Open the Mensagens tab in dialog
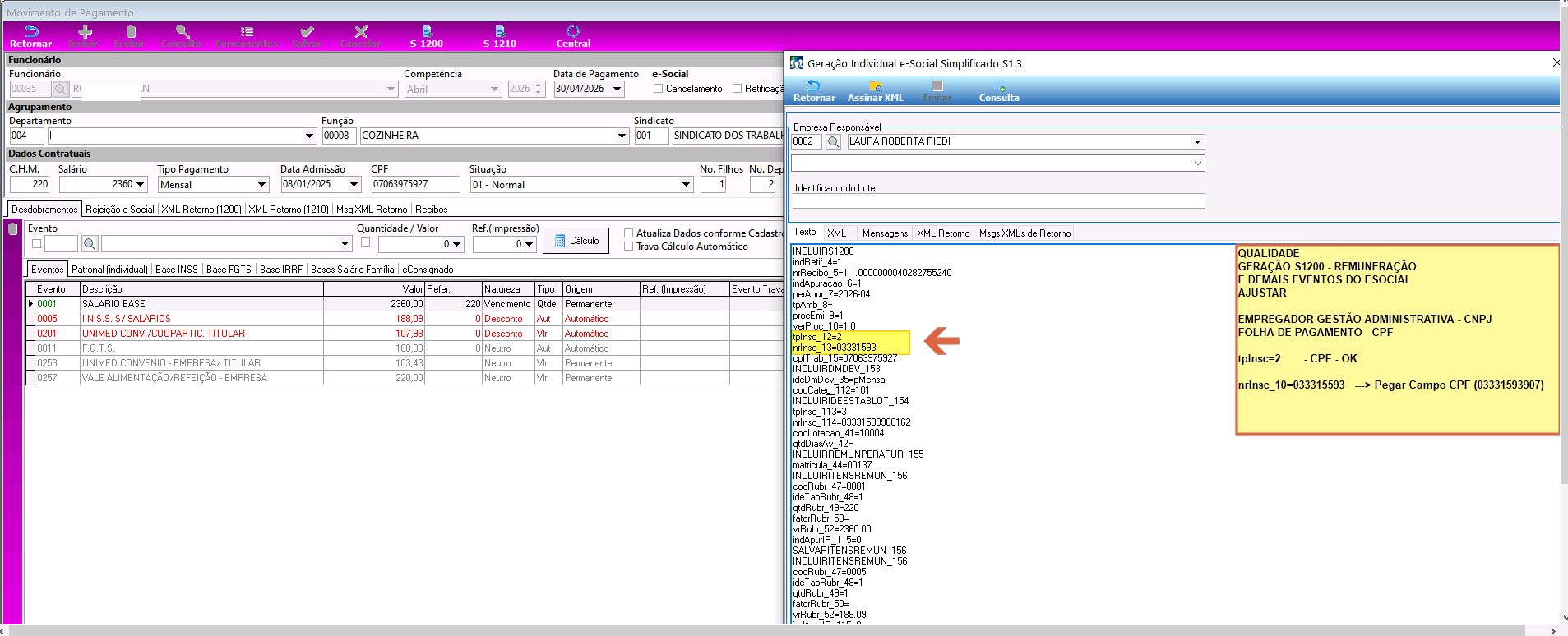The image size is (1568, 636). 885,233
